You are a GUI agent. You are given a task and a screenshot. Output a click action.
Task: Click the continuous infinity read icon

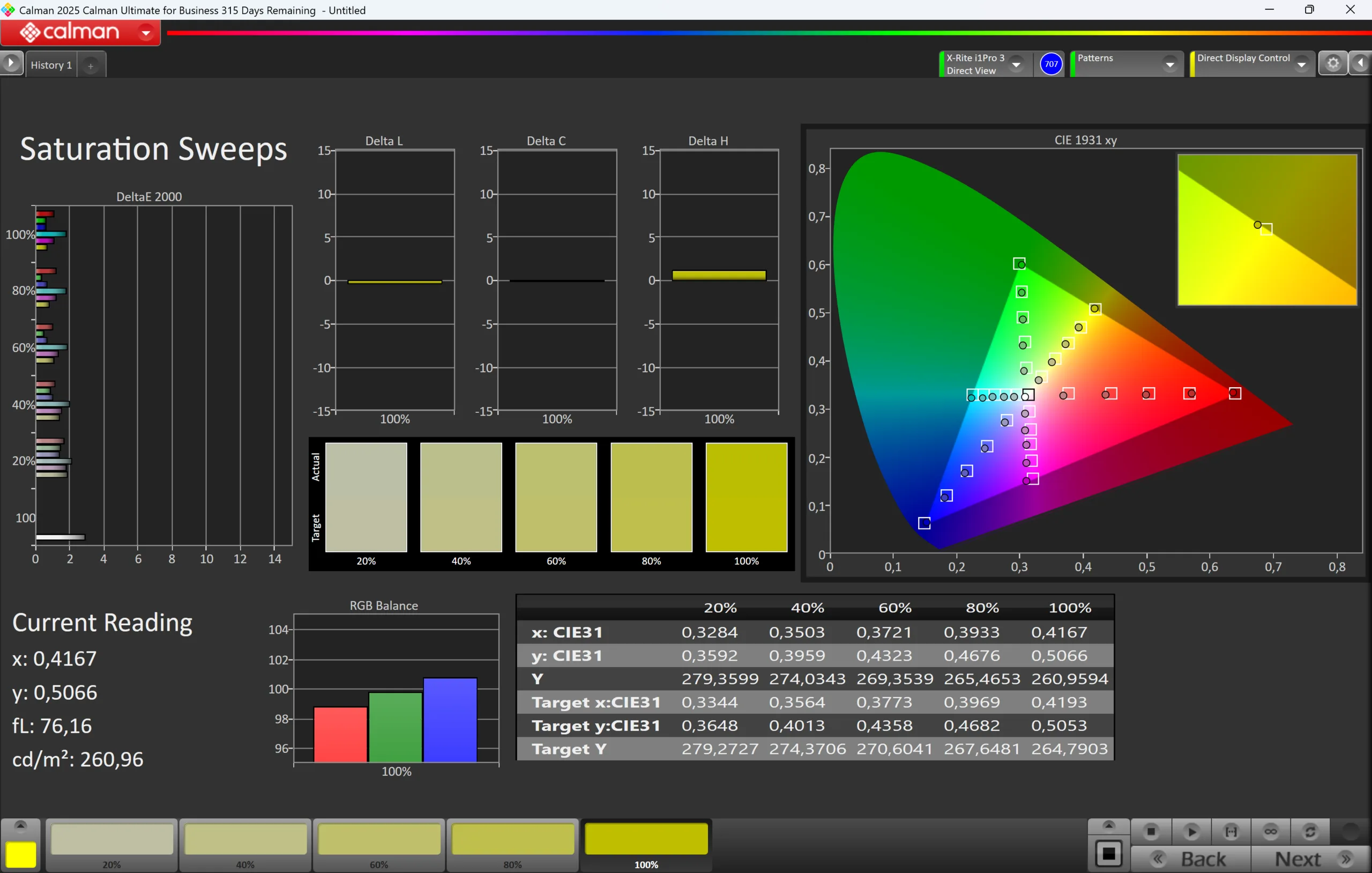pos(1270,832)
